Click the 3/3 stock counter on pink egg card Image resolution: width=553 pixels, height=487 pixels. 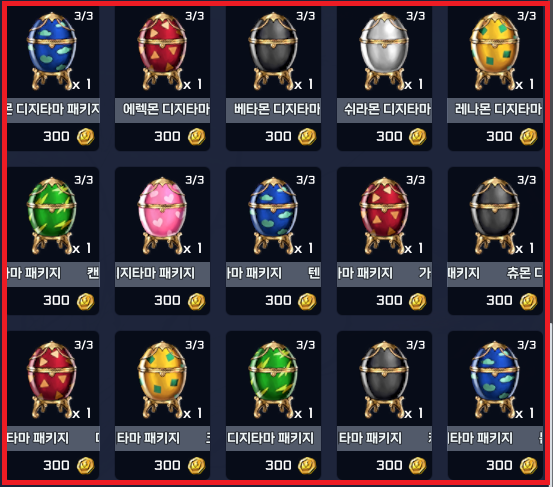point(195,180)
